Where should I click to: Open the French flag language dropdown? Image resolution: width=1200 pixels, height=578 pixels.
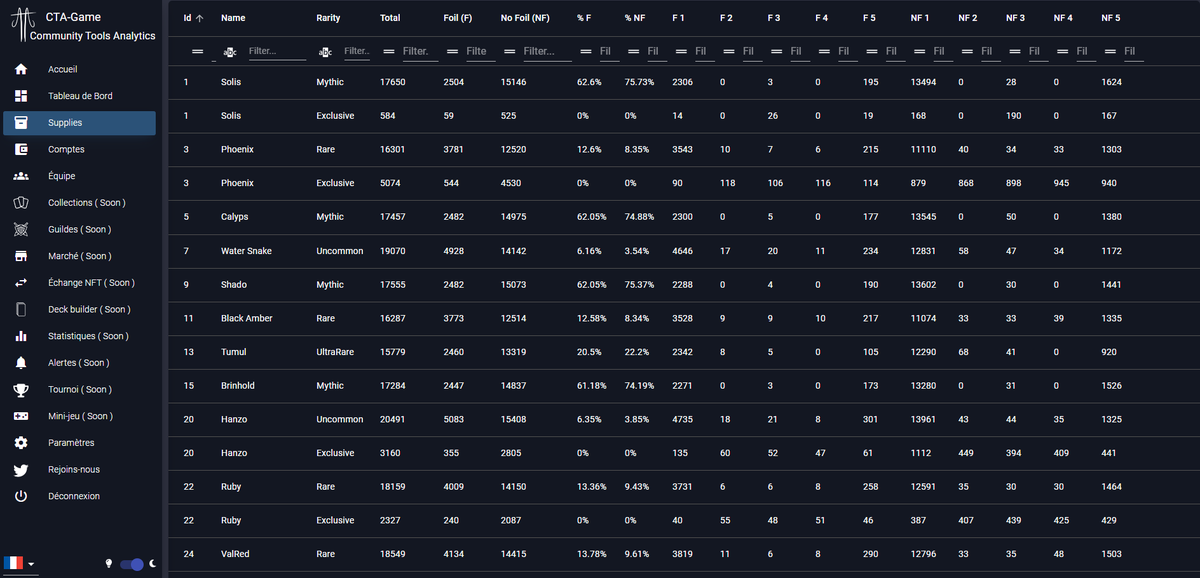[20, 564]
